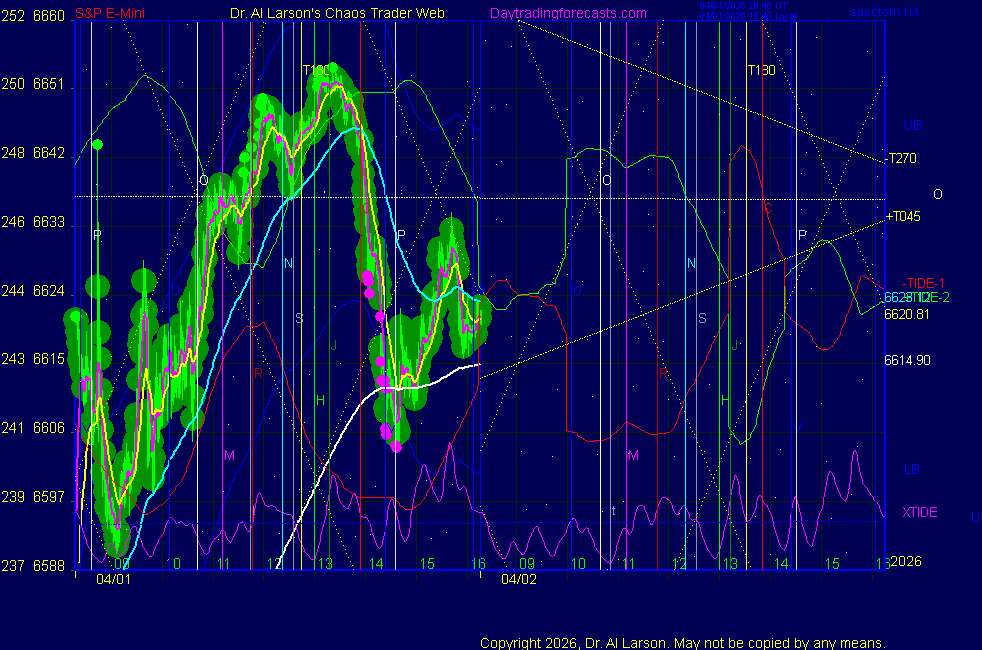Click the 6651 price axis label
Image resolution: width=982 pixels, height=650 pixels.
(x=49, y=85)
